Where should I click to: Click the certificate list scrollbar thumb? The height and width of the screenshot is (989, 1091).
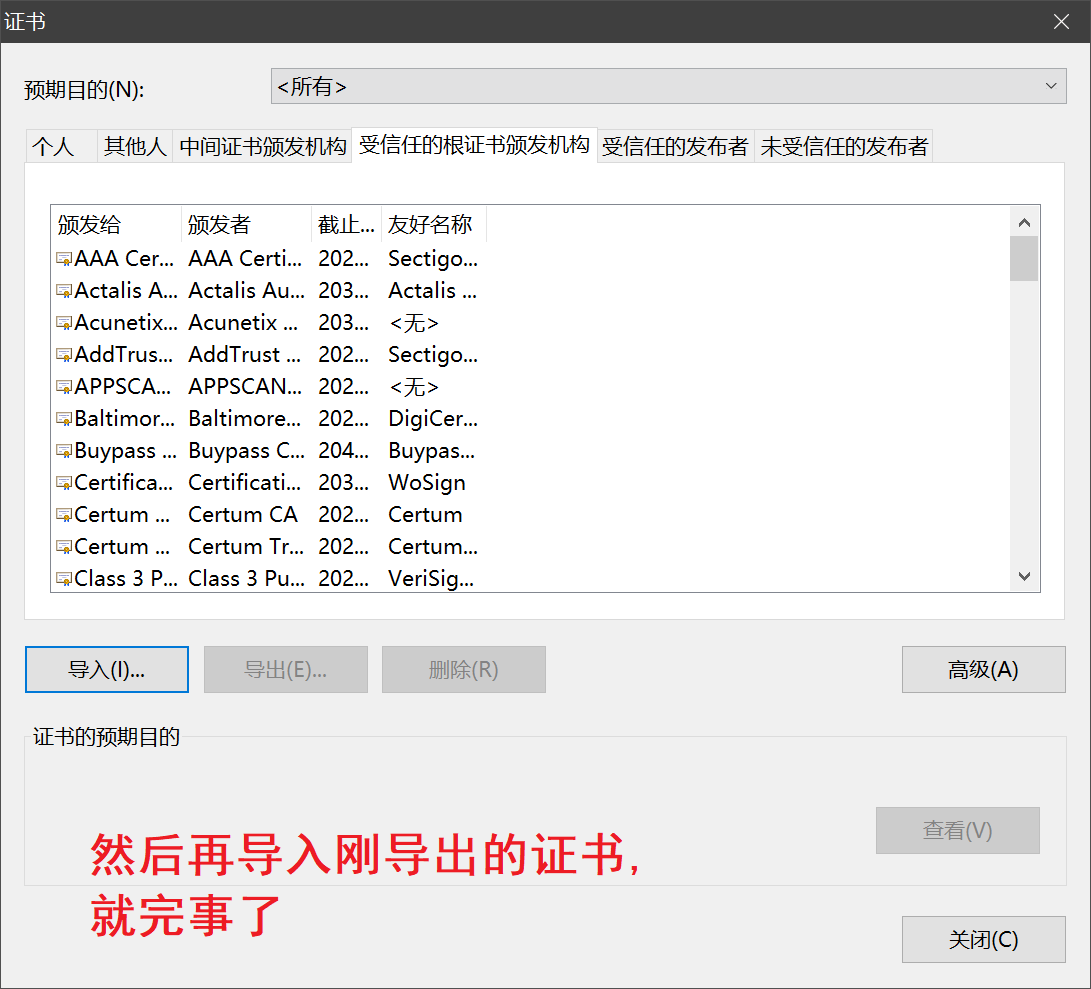tap(1024, 258)
